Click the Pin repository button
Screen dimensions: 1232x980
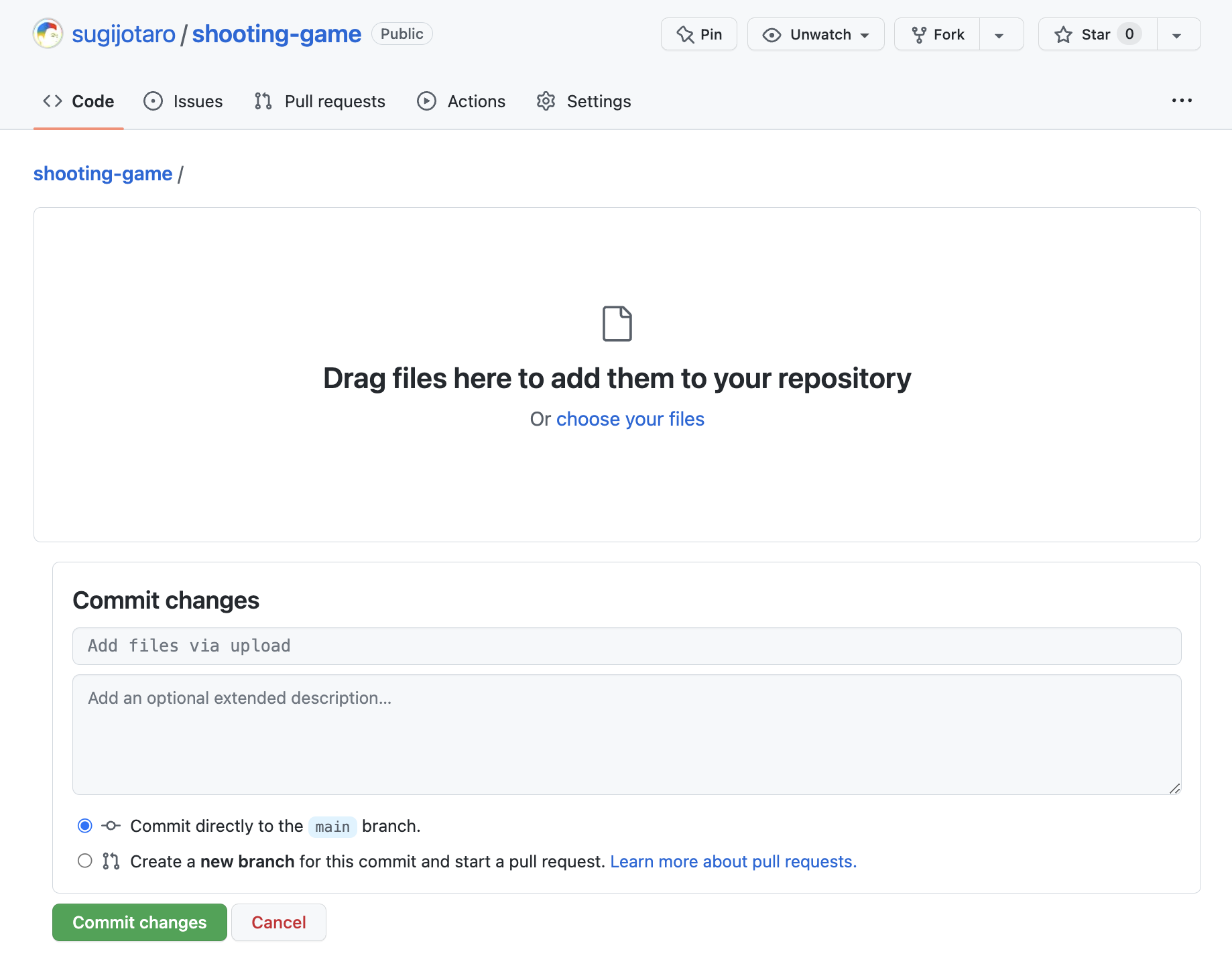[698, 34]
